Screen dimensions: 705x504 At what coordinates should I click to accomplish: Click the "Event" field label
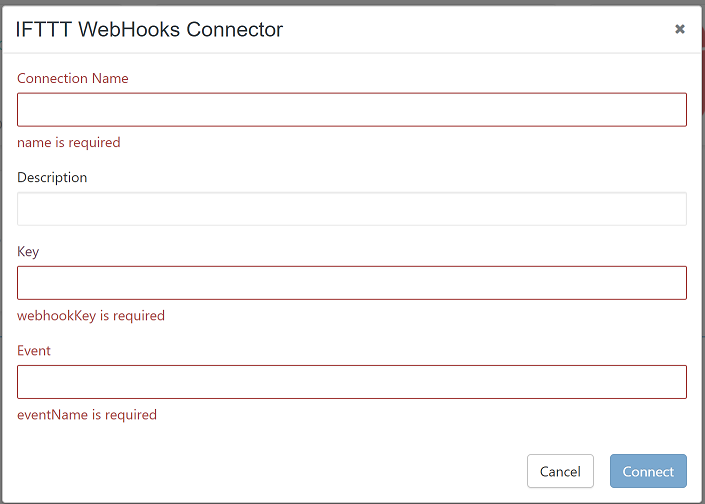pyautogui.click(x=34, y=350)
